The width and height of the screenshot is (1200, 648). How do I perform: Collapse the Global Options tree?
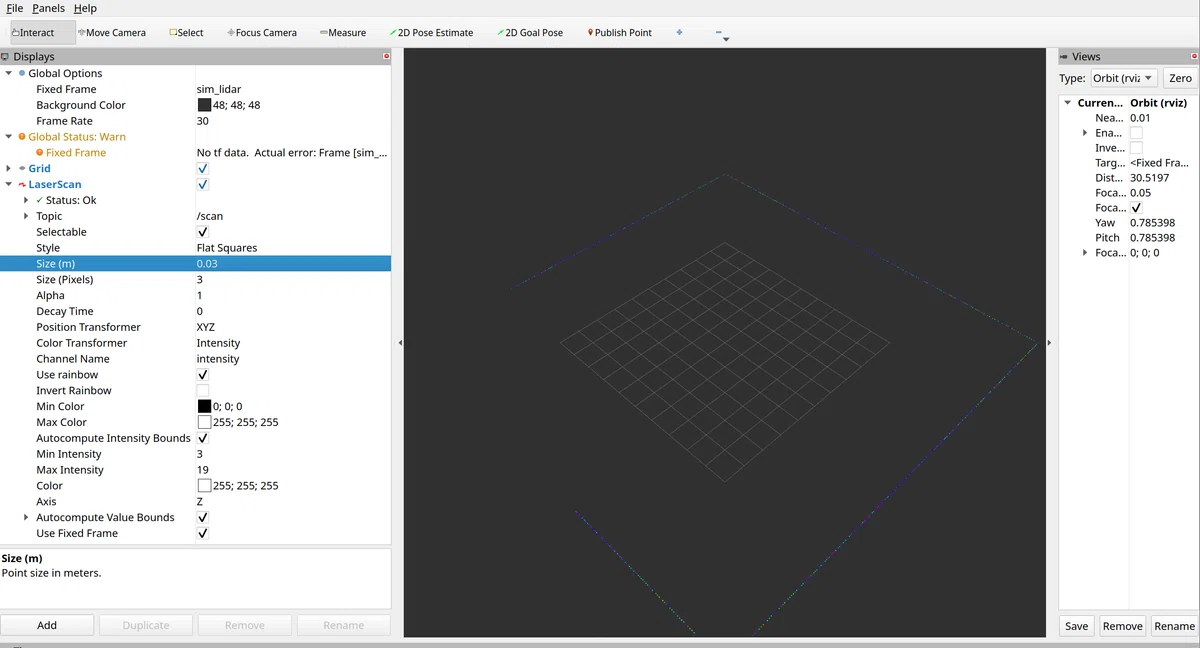(9, 73)
